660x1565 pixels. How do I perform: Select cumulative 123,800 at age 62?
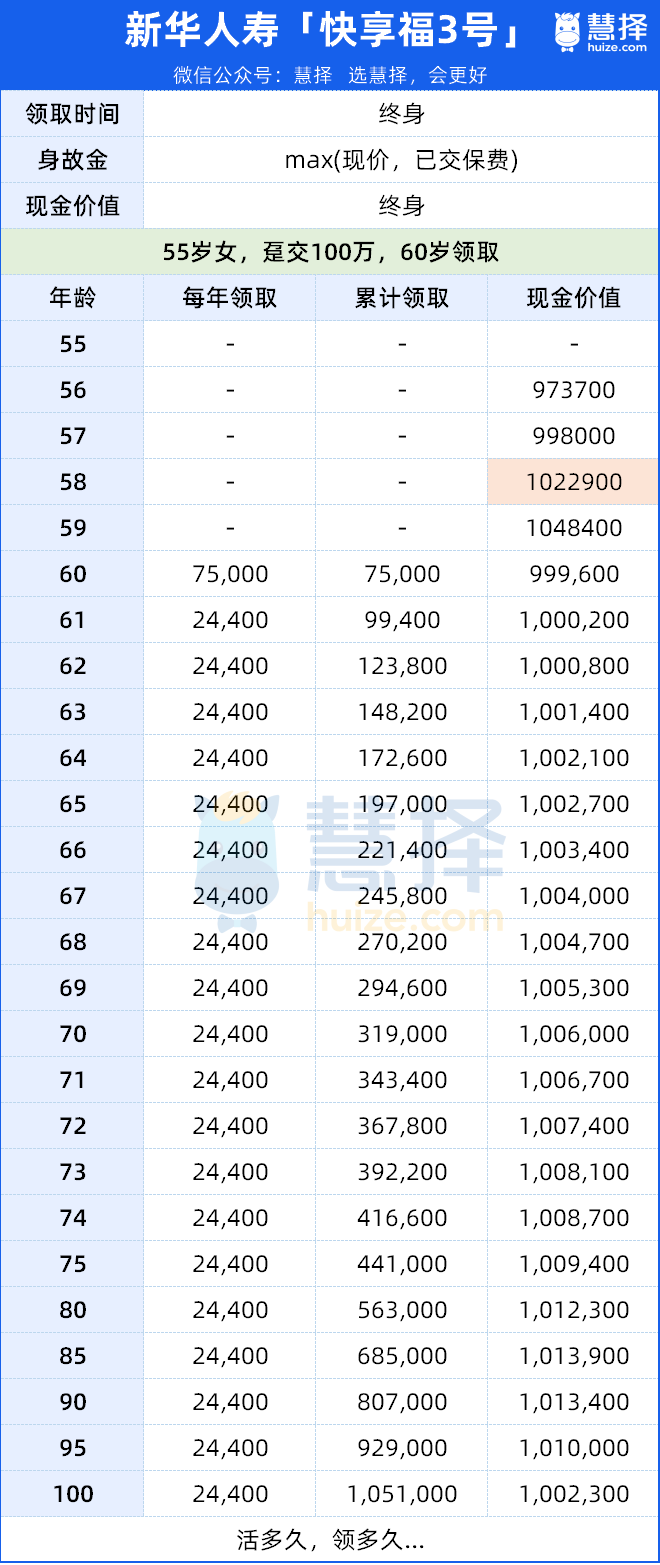402,666
